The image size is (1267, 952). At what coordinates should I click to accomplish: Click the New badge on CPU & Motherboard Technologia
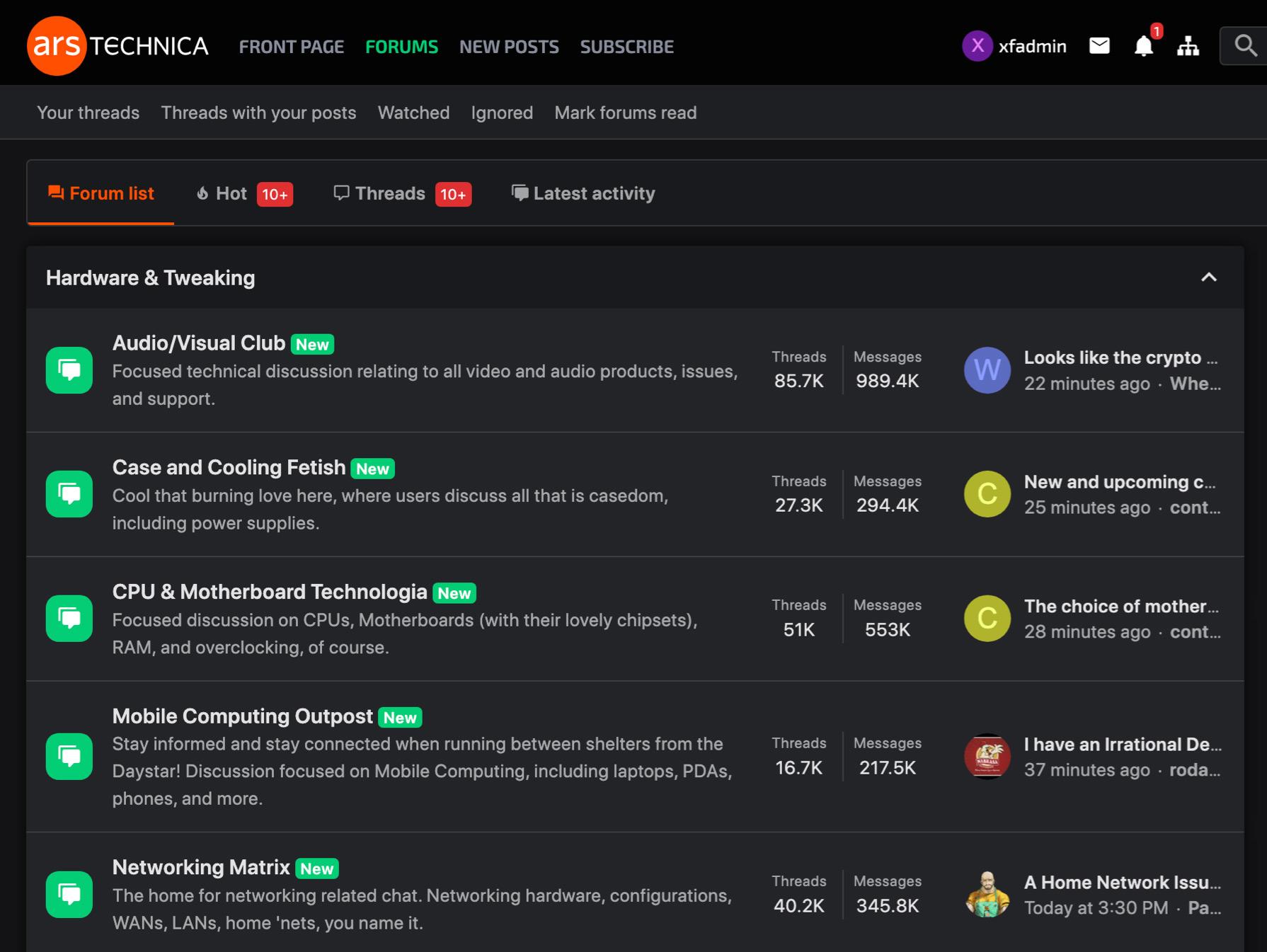click(455, 592)
